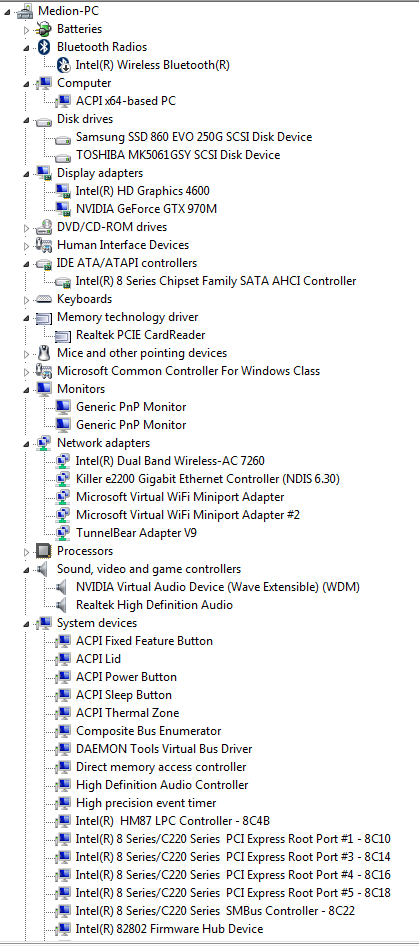
Task: Expand the Keyboards category
Action: pos(26,299)
